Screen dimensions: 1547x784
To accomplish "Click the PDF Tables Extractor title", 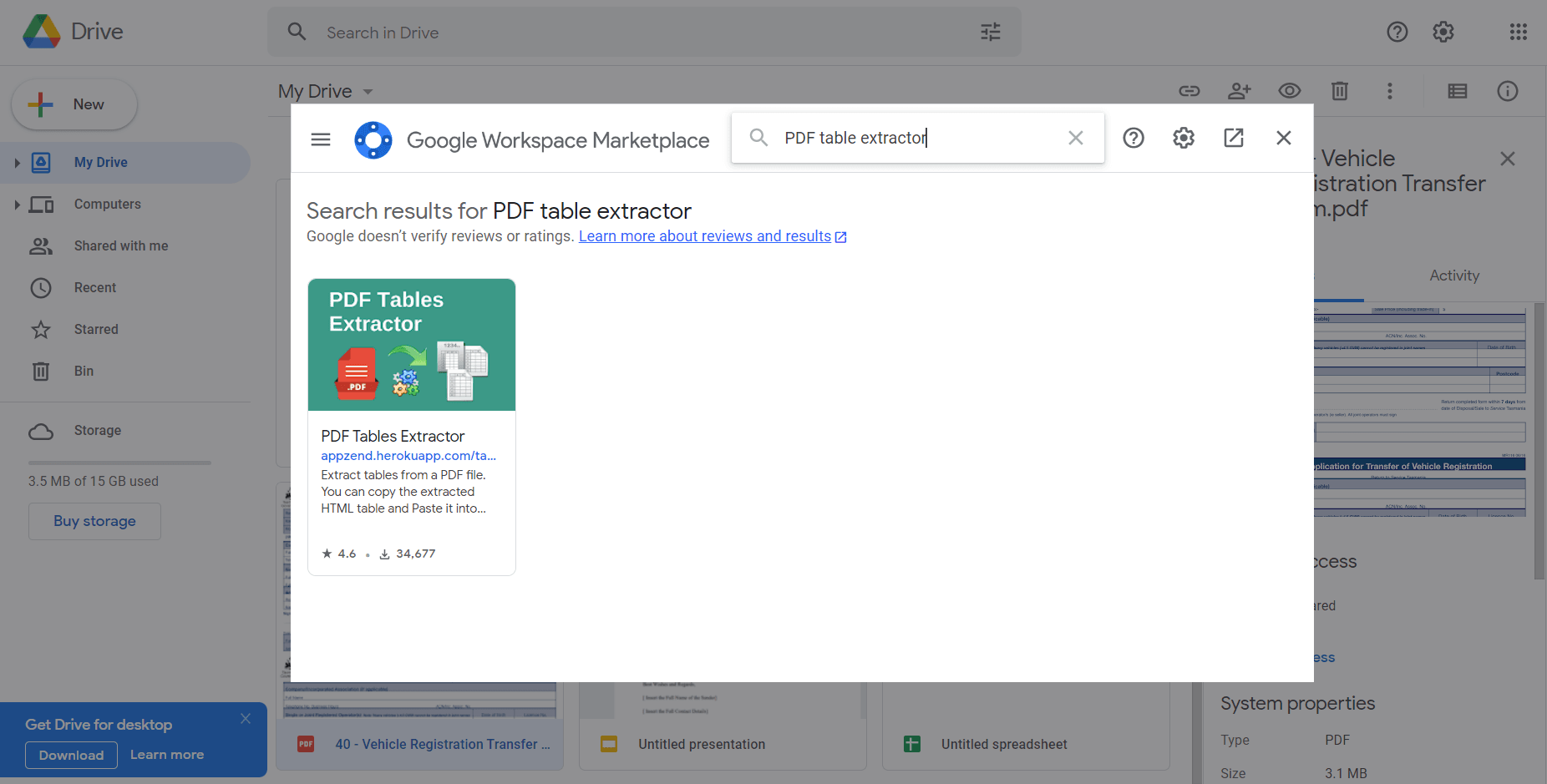I will point(393,436).
